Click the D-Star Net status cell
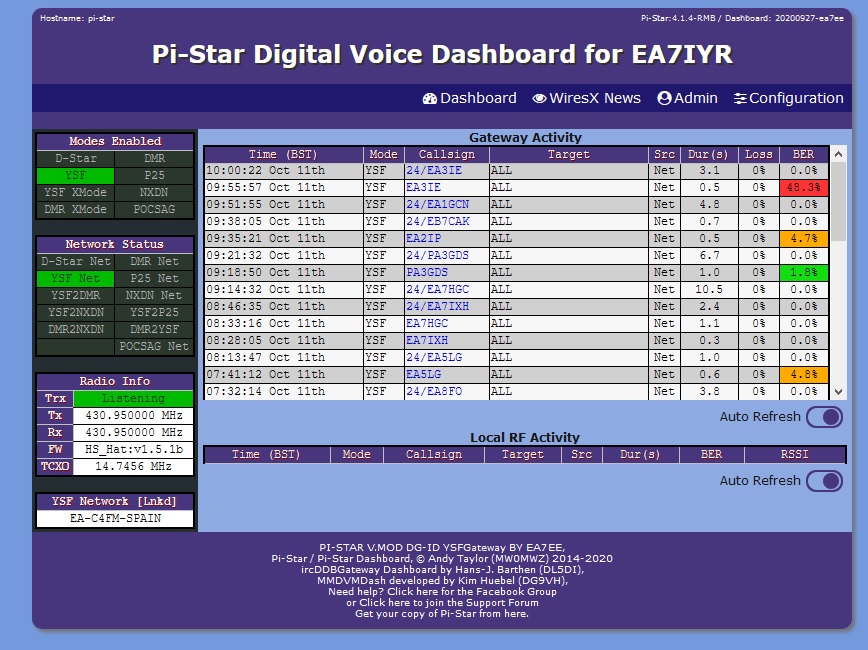The image size is (868, 650). point(75,261)
